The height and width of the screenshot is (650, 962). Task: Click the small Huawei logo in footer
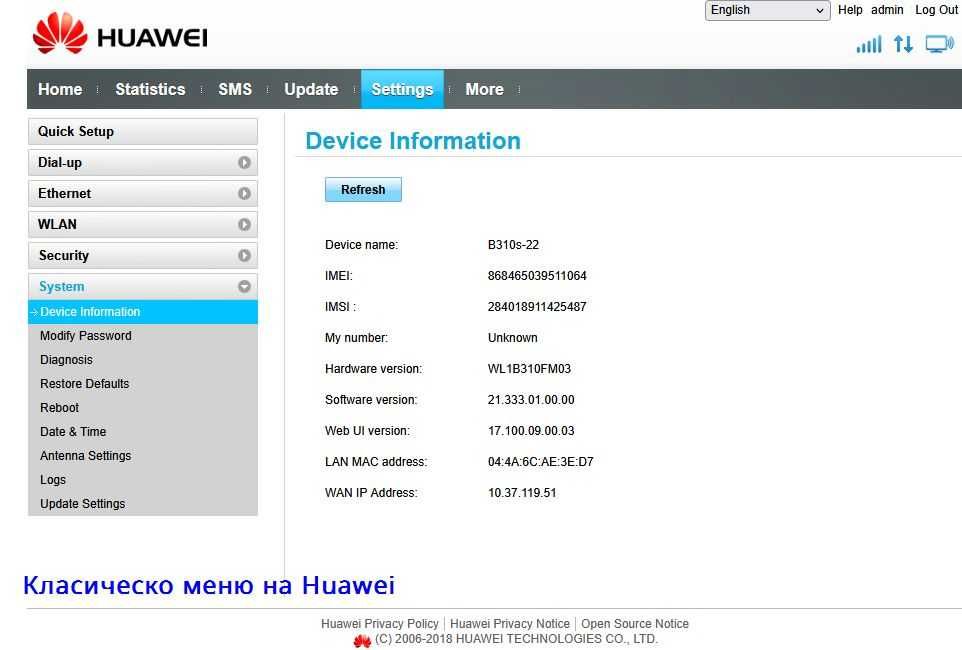[363, 640]
